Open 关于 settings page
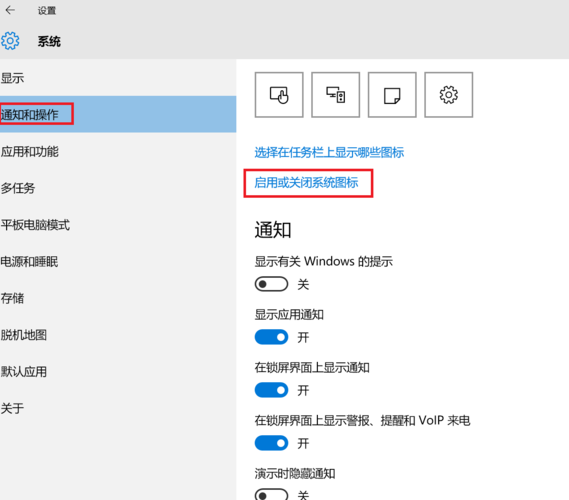This screenshot has height=500, width=569. click(118, 408)
